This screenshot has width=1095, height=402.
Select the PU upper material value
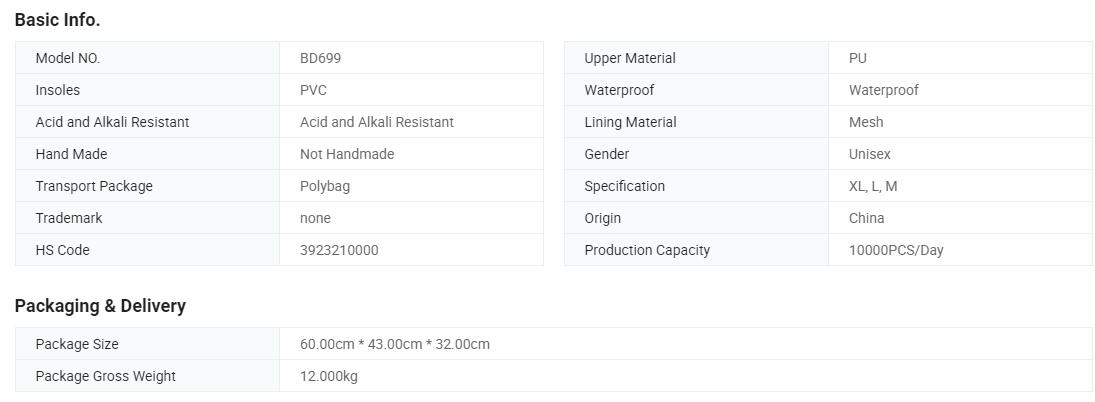coord(857,58)
